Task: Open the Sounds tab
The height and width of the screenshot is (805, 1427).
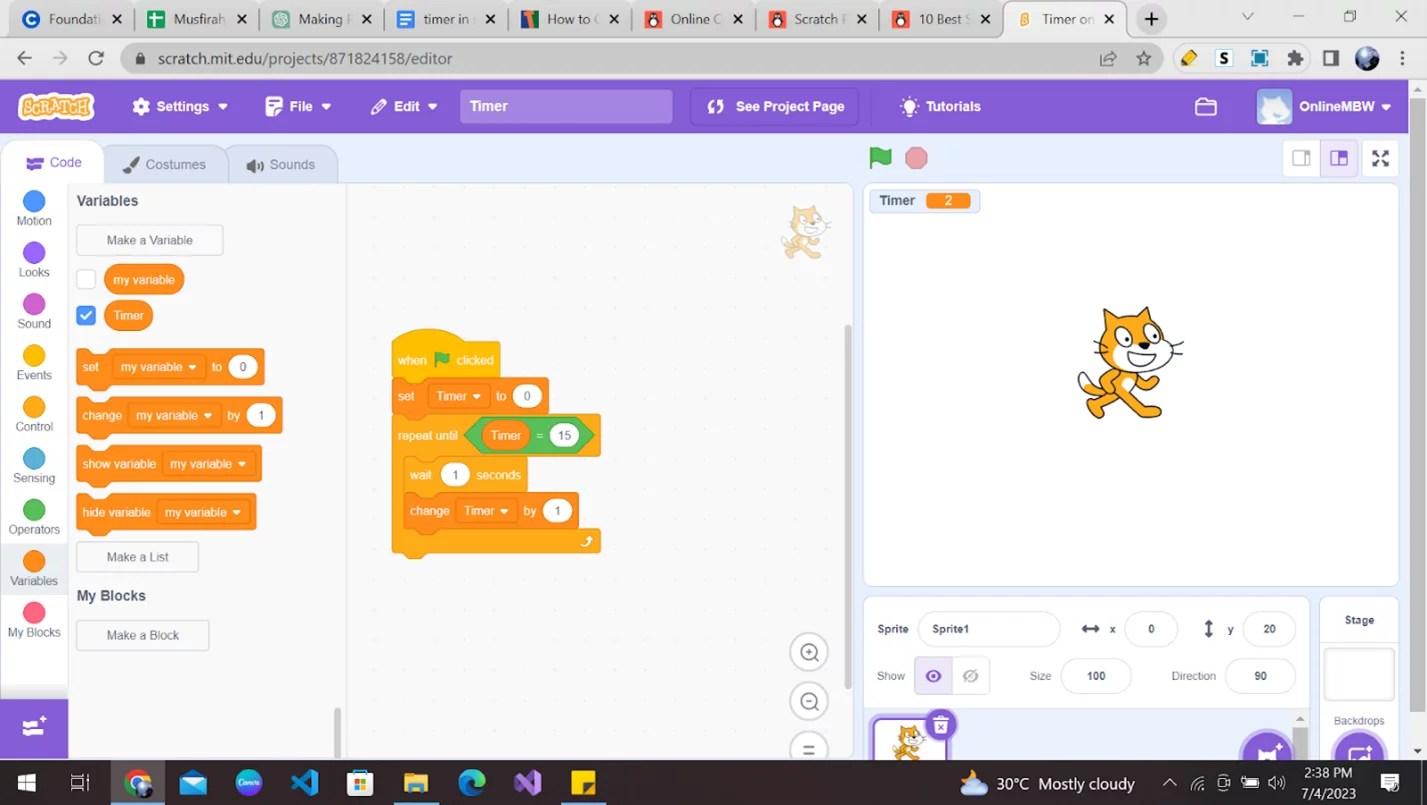Action: 283,163
